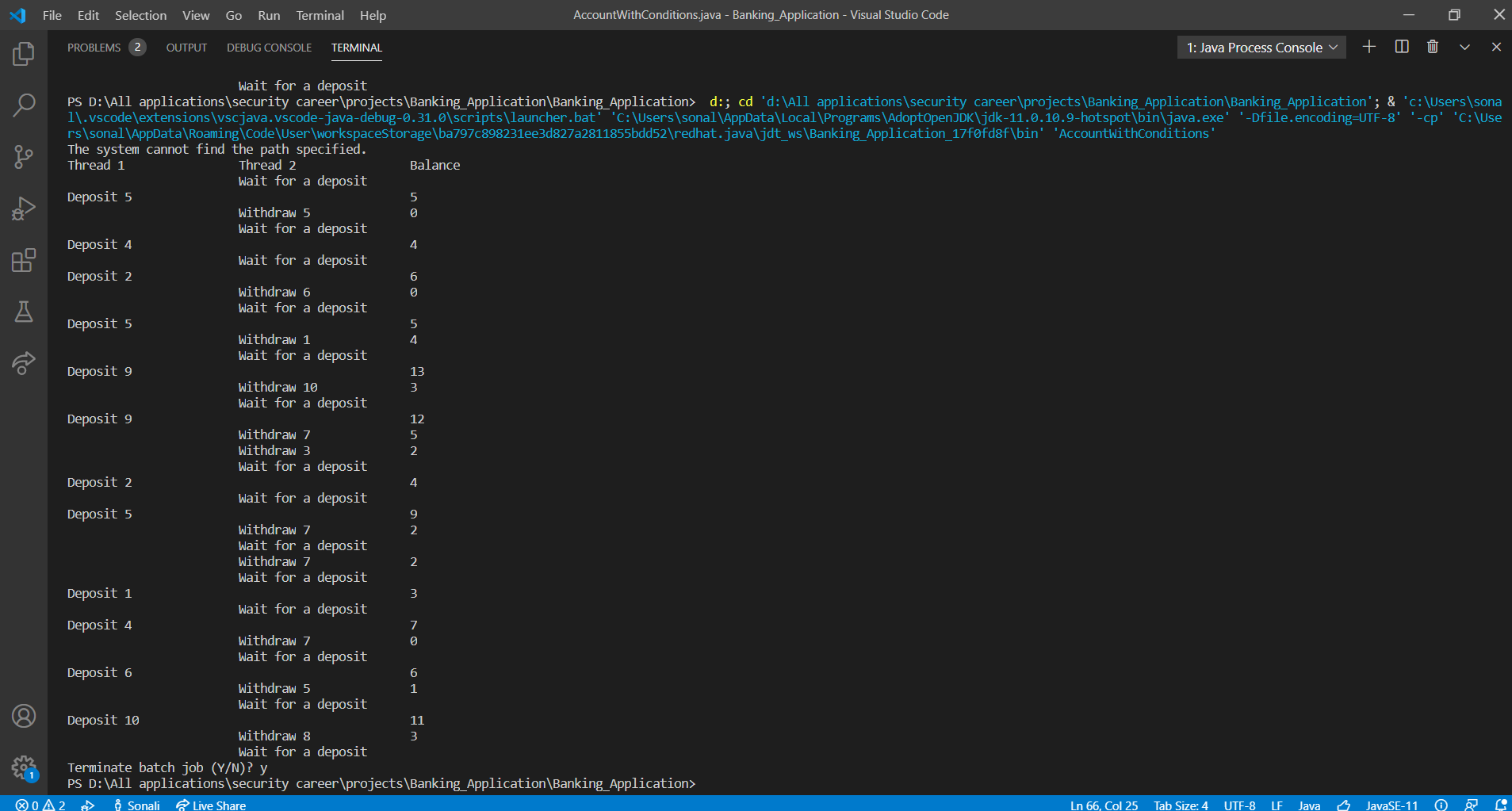Viewport: 1512px width, 811px height.
Task: Open the File menu
Action: [x=52, y=15]
